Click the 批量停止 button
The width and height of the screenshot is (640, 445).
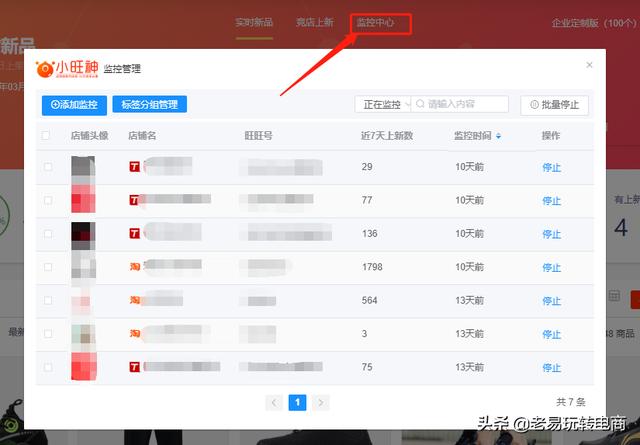click(x=554, y=105)
